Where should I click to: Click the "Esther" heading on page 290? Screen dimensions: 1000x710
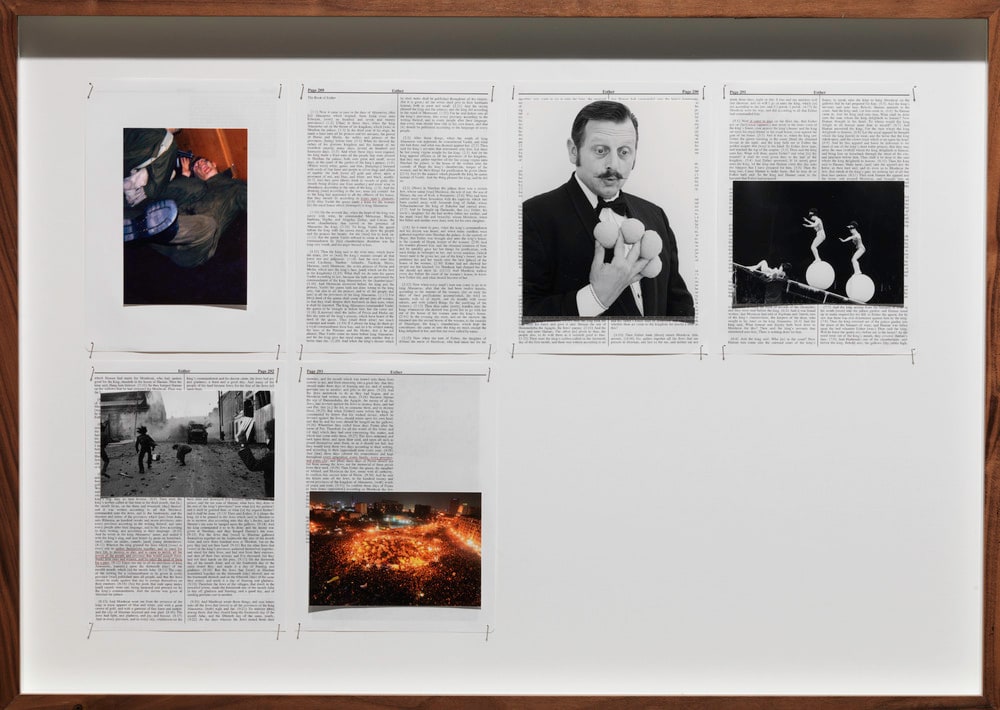click(608, 92)
